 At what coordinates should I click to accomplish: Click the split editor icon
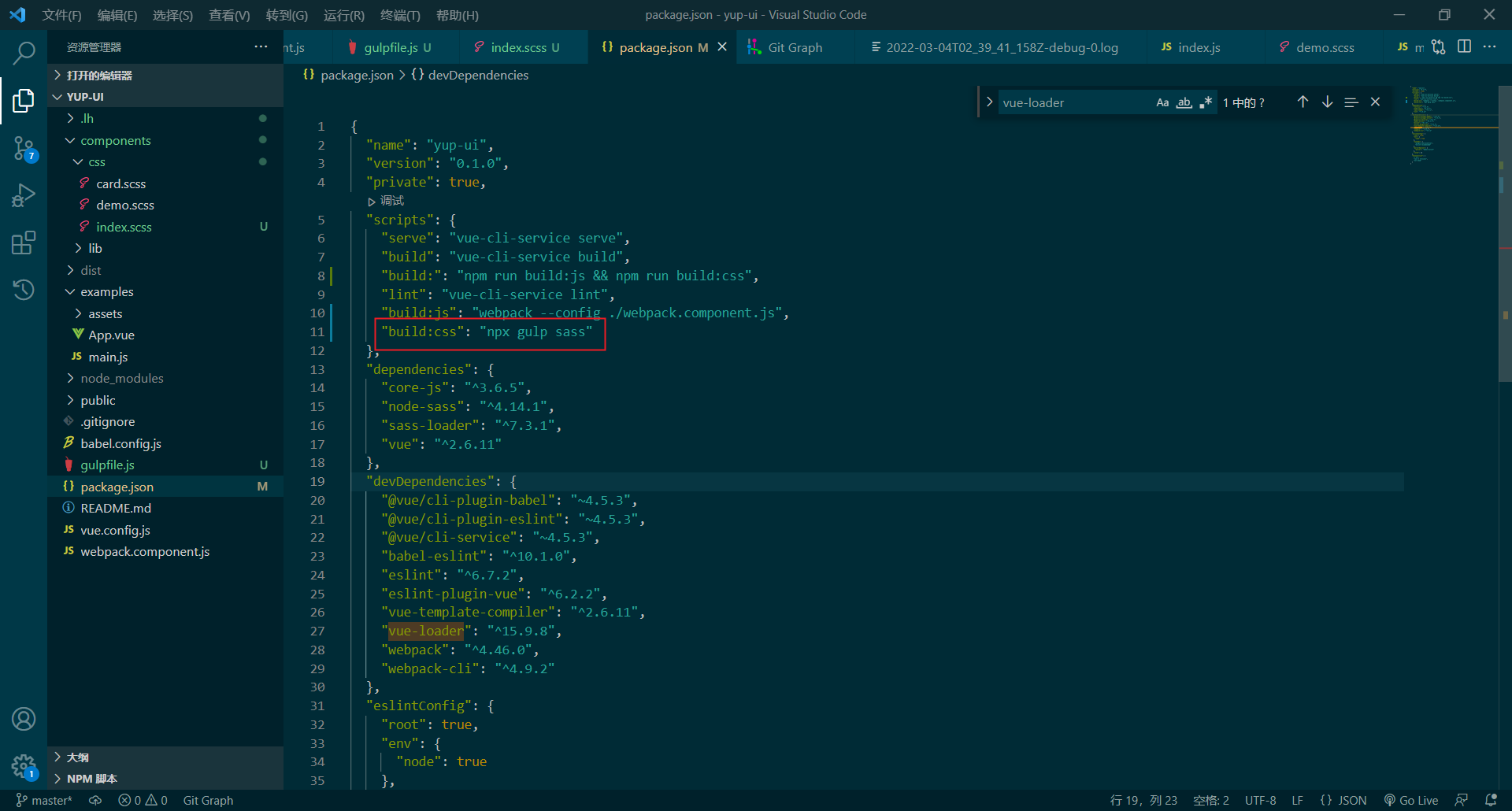[1464, 47]
